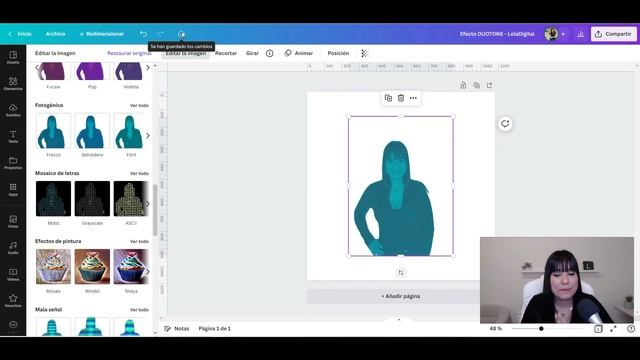Click Ver todo for Mosaico de letras
The height and width of the screenshot is (360, 640).
coord(139,173)
